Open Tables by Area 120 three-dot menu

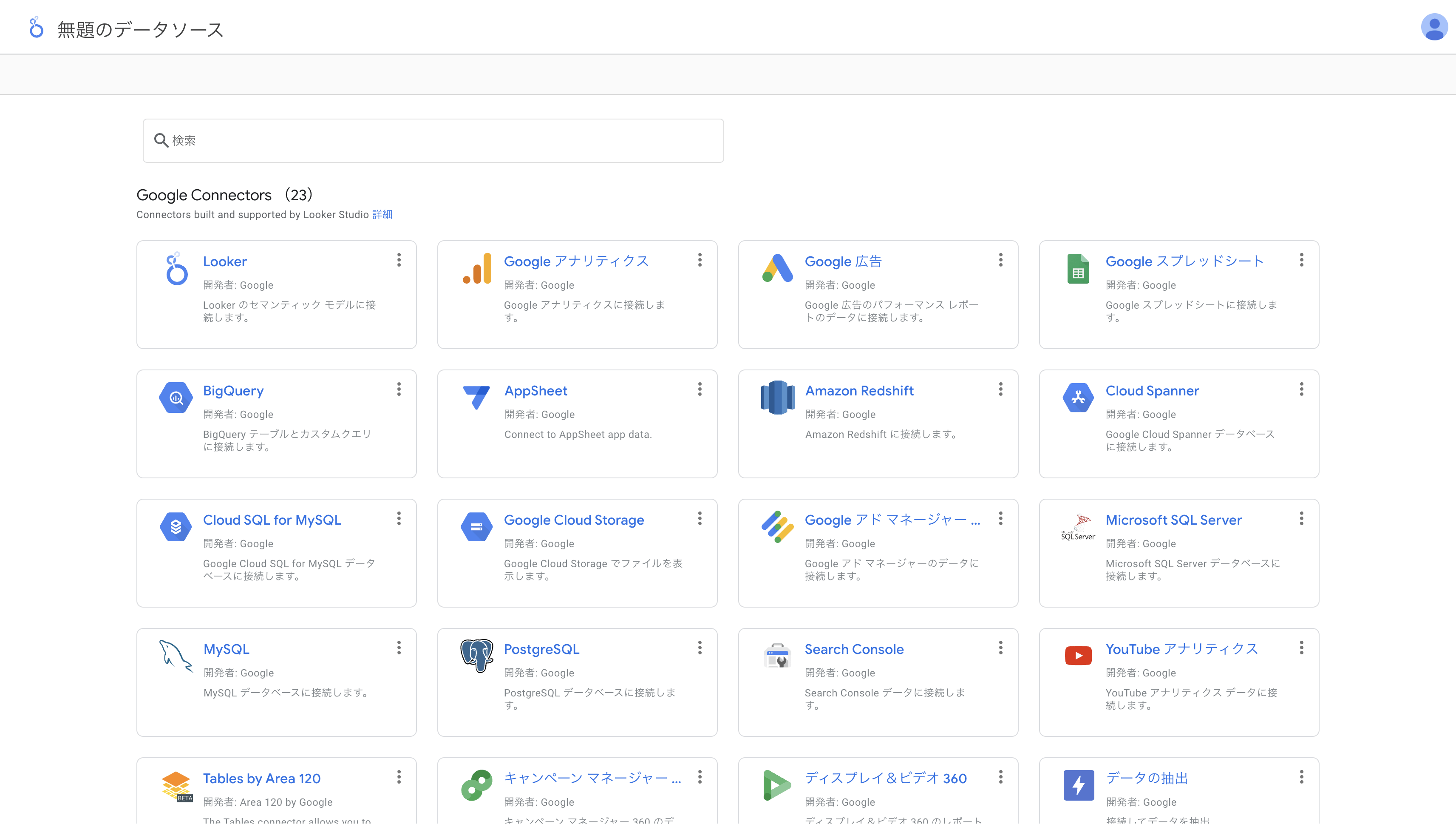(399, 777)
